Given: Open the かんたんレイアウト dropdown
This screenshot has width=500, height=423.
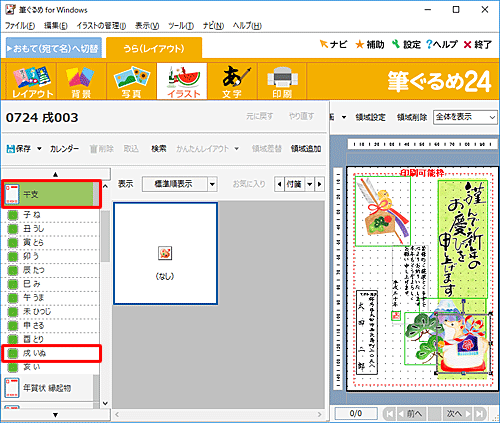Looking at the screenshot, I should pos(236,149).
